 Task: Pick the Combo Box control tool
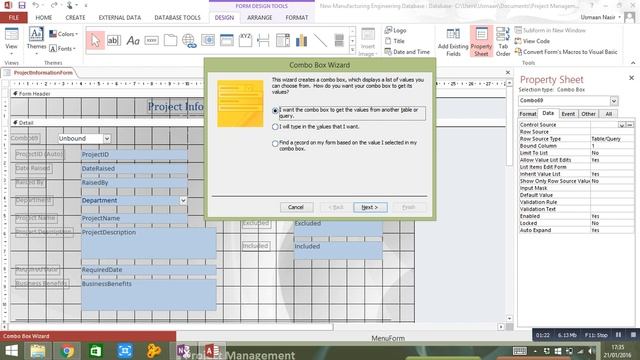coord(282,40)
